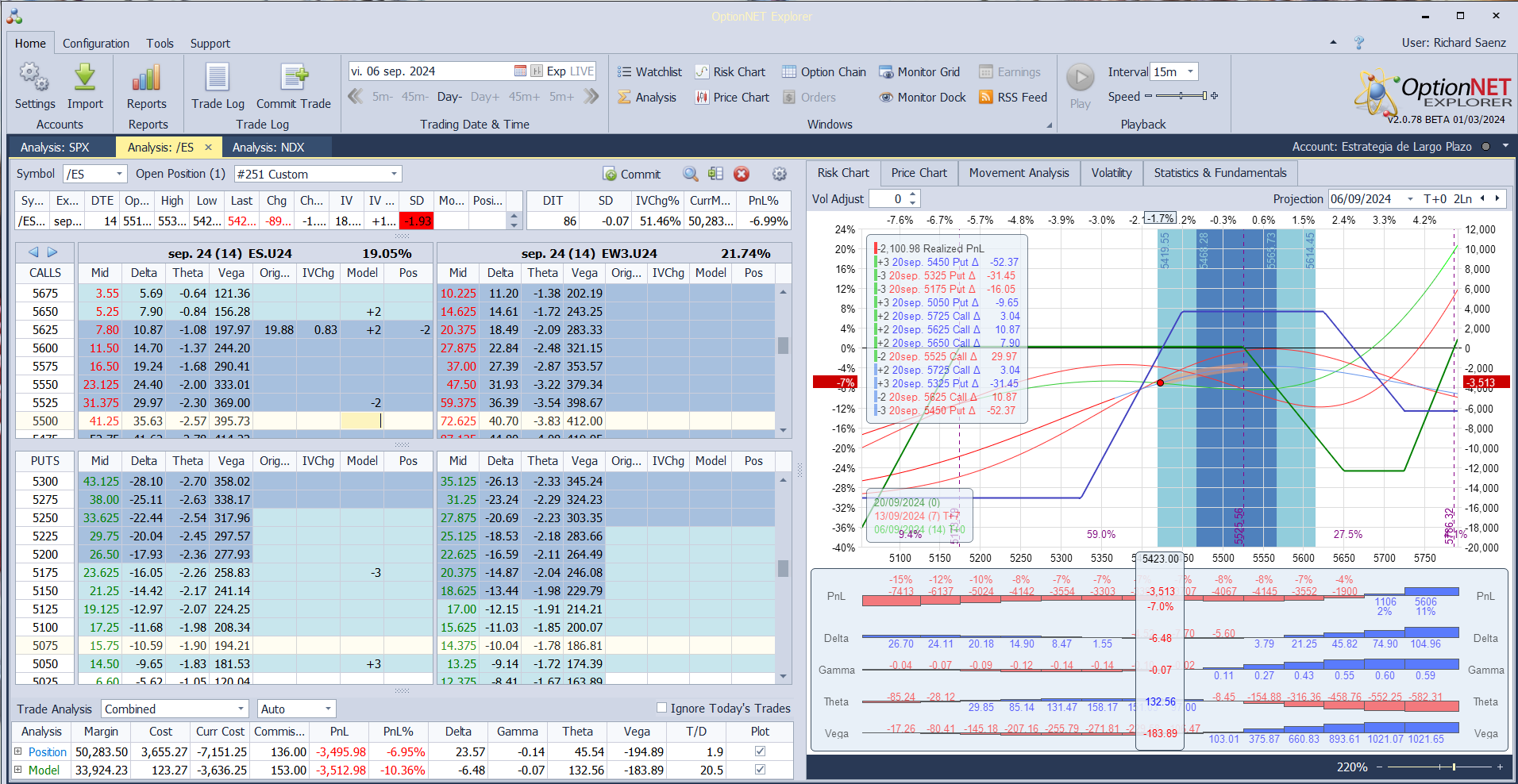Click the Play playback button
Screen dimensions: 1518x784
(x=1080, y=78)
